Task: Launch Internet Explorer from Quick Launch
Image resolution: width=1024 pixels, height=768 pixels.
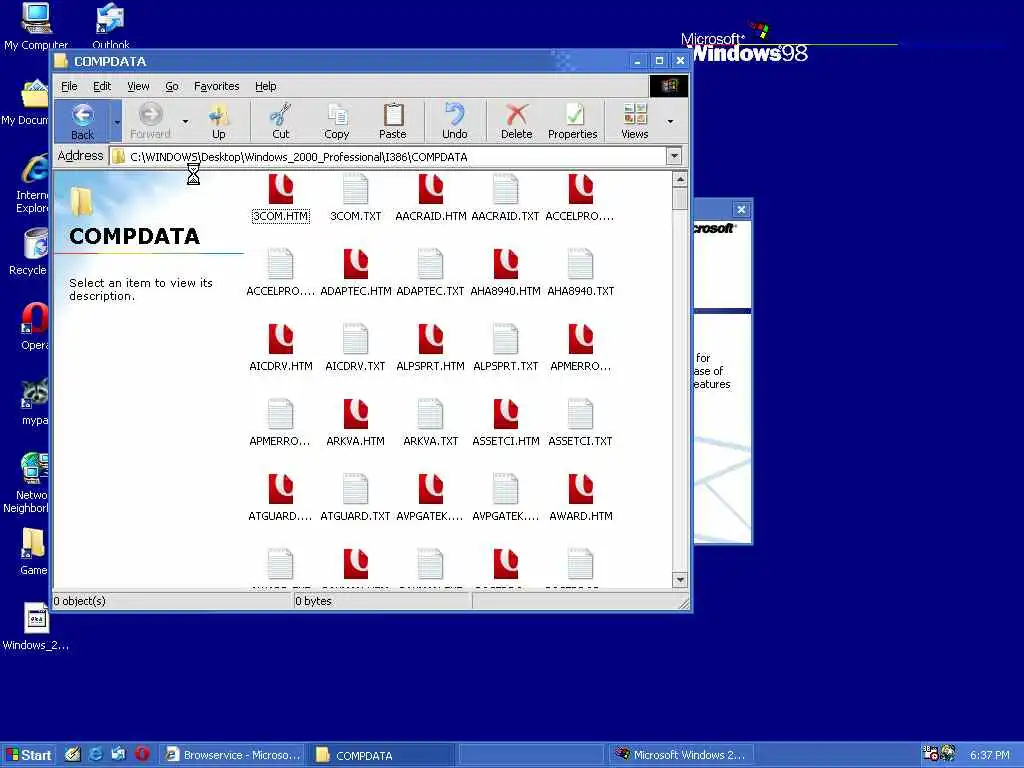Action: tap(96, 754)
